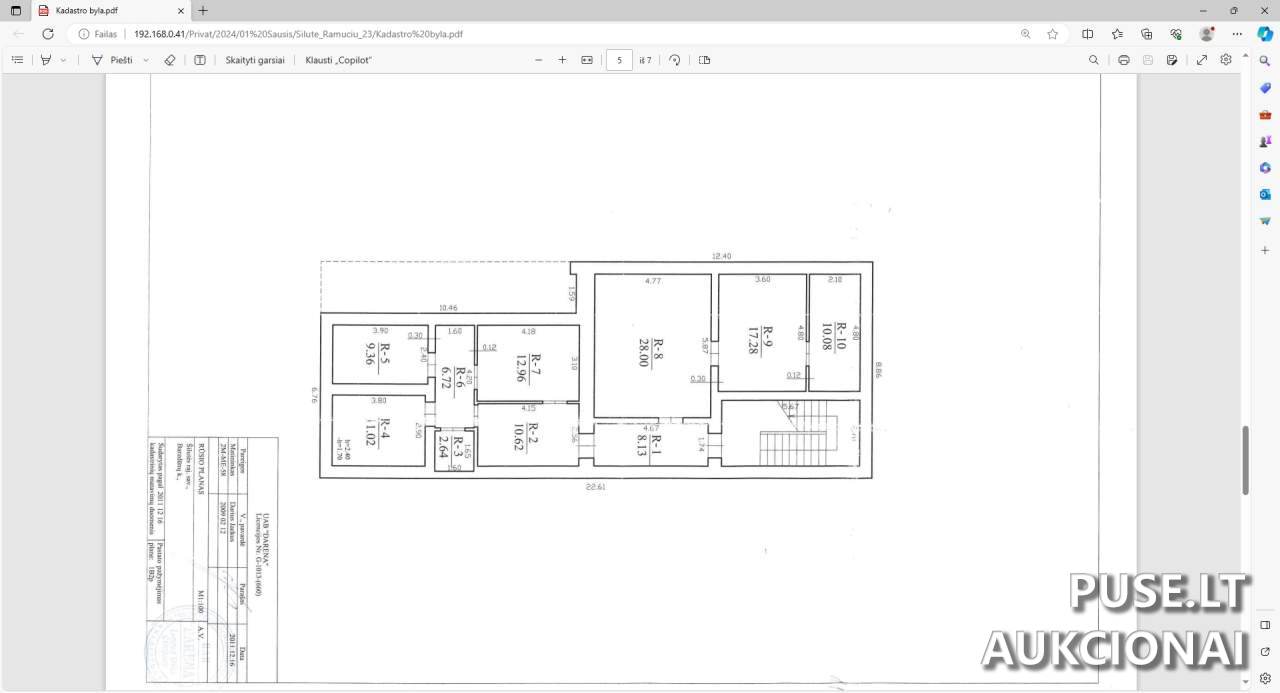Toggle the add text tool
1280x693 pixels.
coord(200,60)
